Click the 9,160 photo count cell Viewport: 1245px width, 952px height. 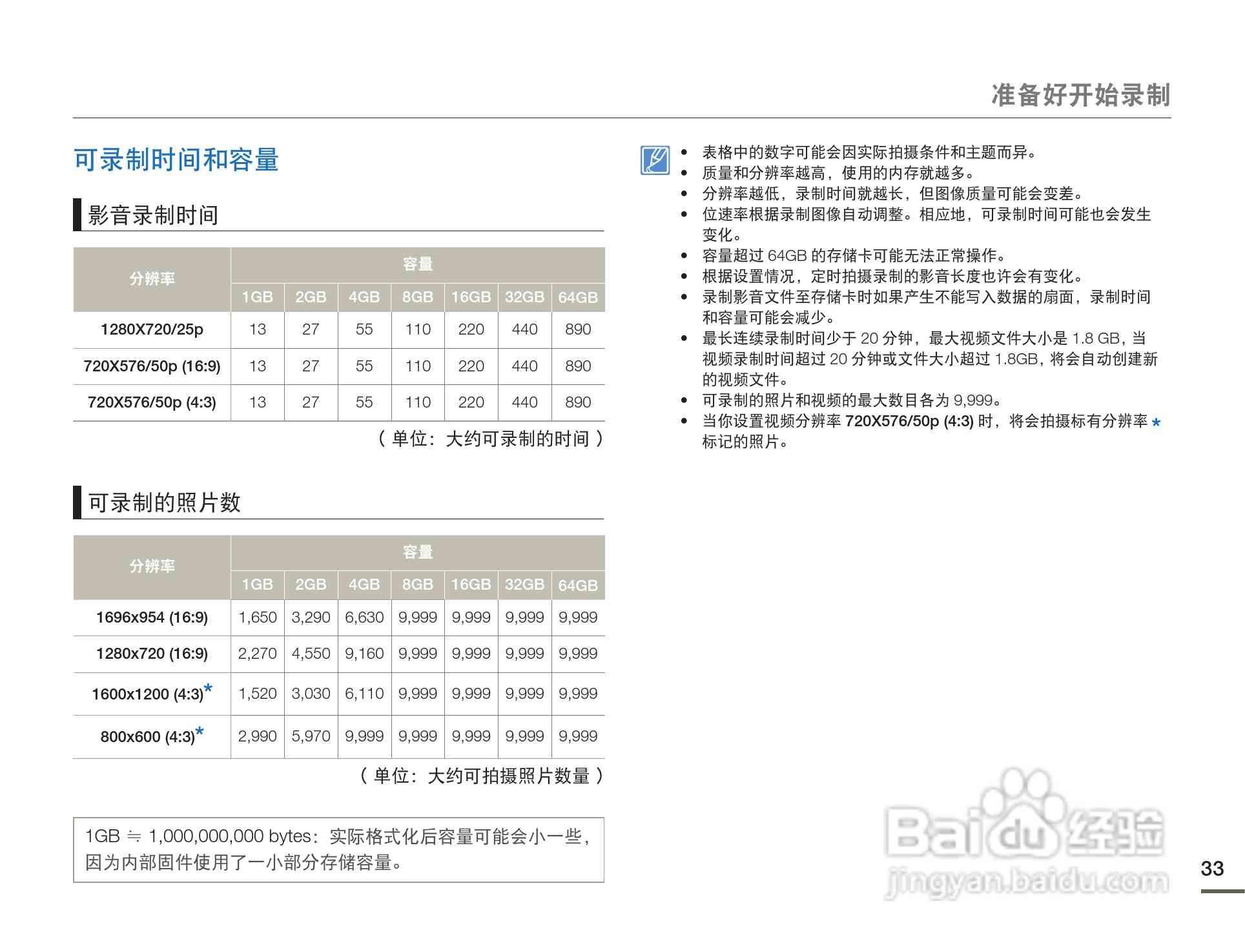click(x=364, y=654)
